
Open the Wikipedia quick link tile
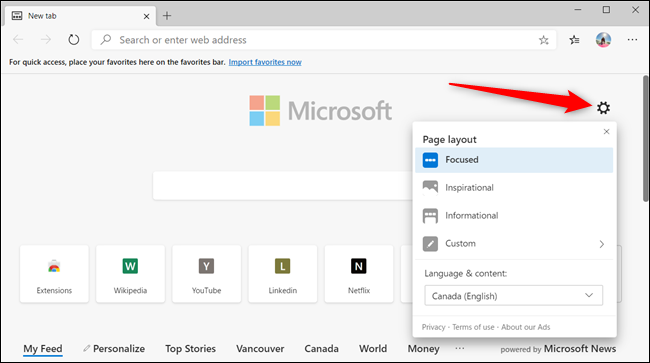[131, 274]
